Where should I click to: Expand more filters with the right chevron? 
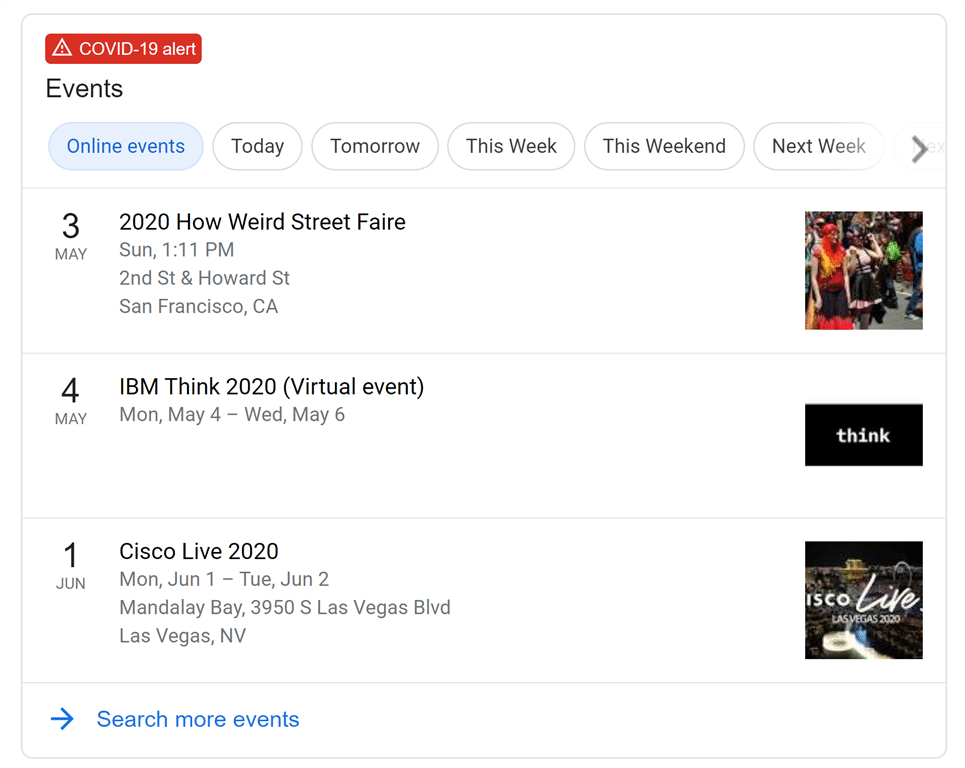click(x=919, y=148)
